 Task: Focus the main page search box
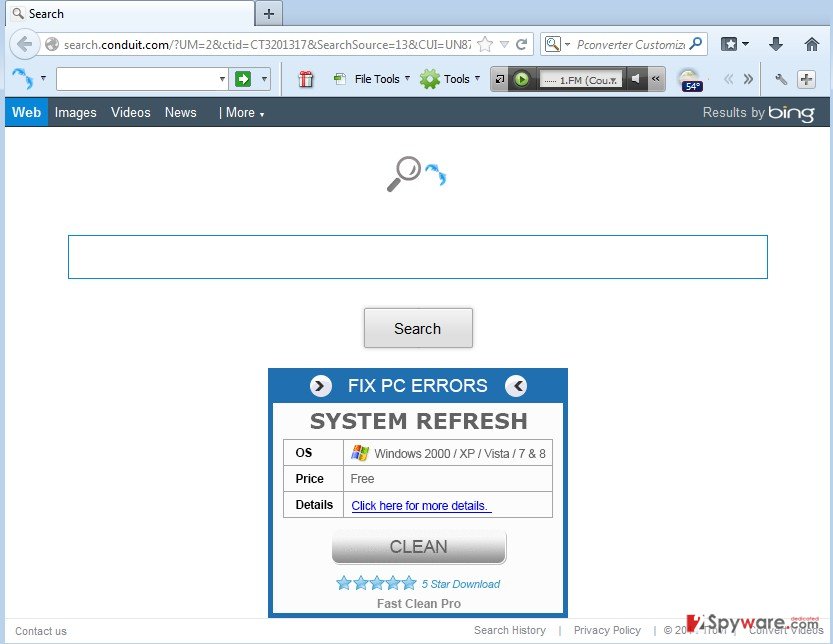pos(418,257)
